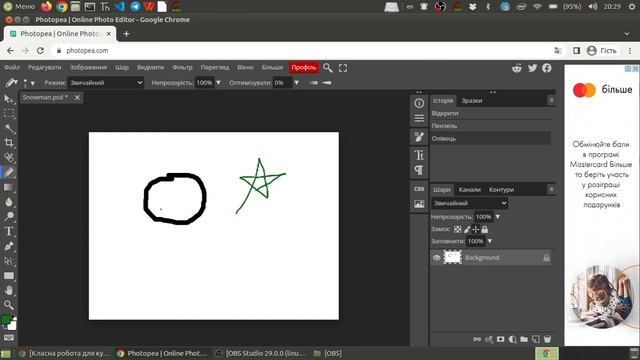Open Facebook icon link
The width and height of the screenshot is (640, 360).
[x=547, y=68]
